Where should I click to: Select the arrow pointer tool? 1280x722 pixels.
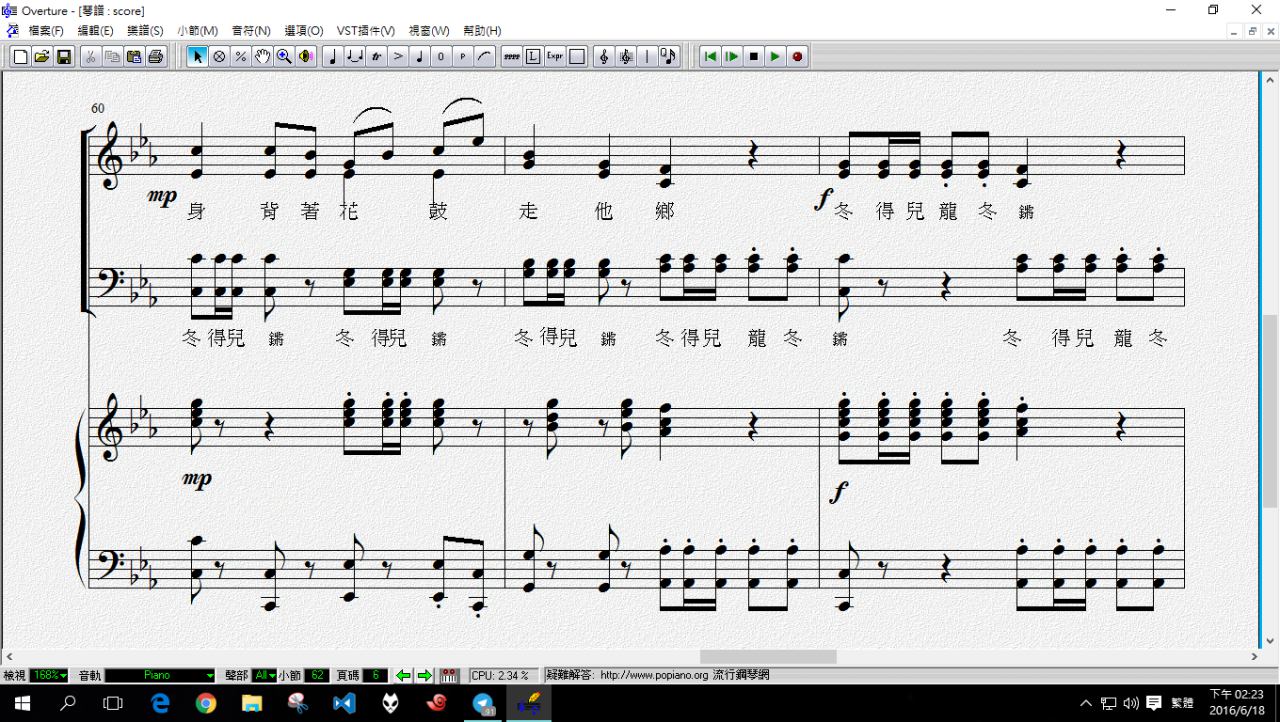coord(197,57)
